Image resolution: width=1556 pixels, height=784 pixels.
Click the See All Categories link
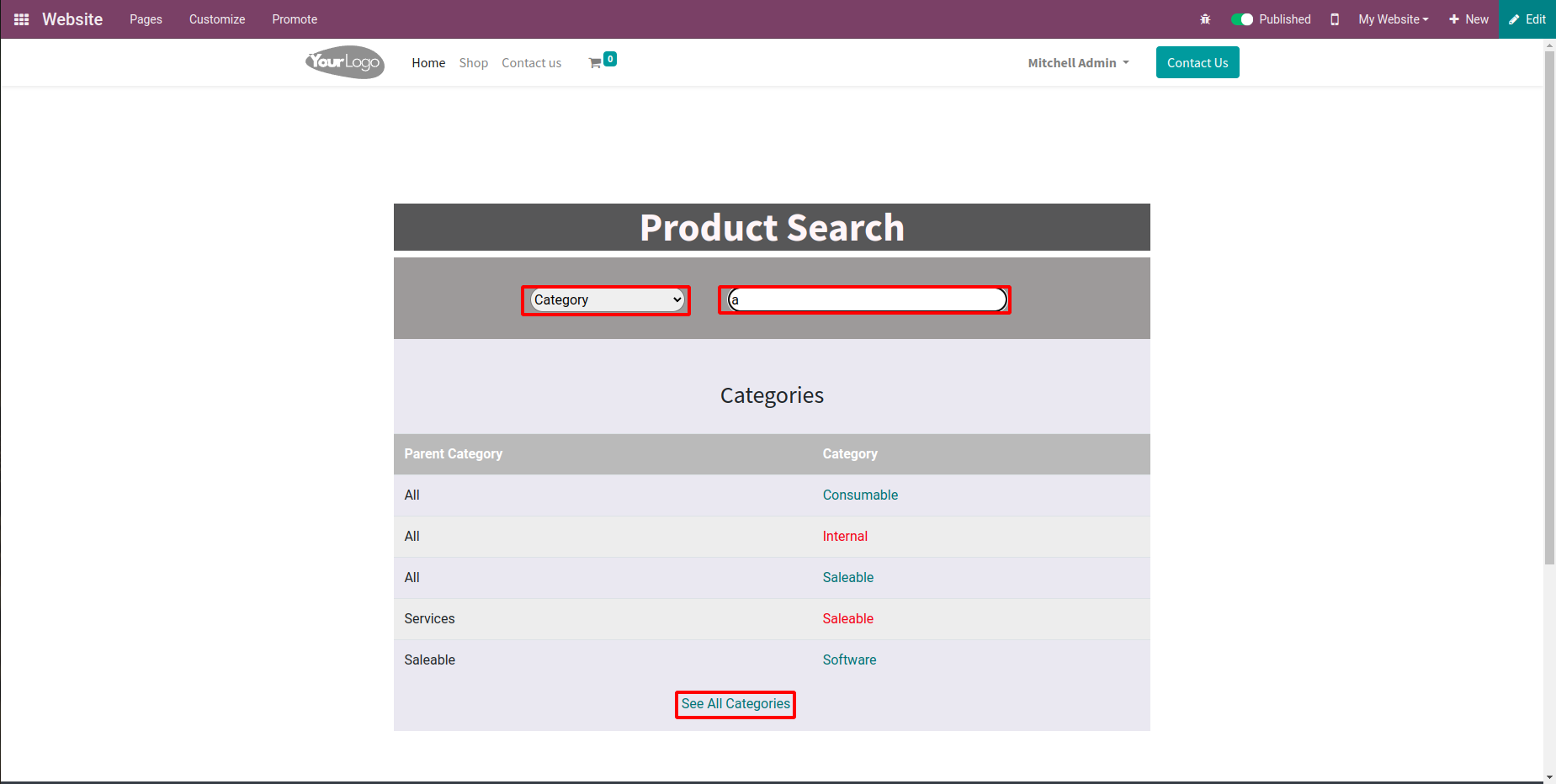click(736, 704)
